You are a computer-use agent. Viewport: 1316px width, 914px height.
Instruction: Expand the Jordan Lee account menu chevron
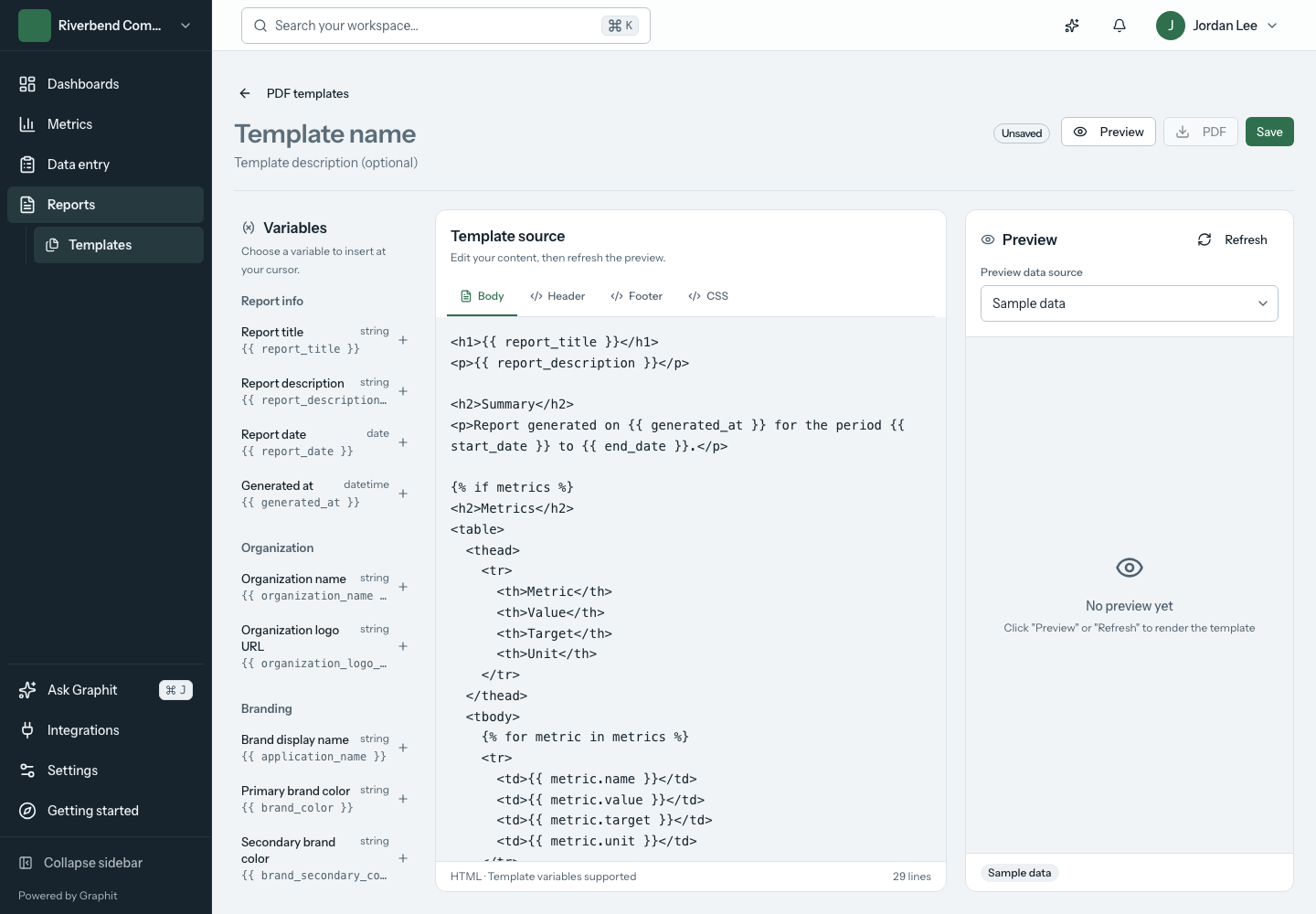pos(1272,26)
